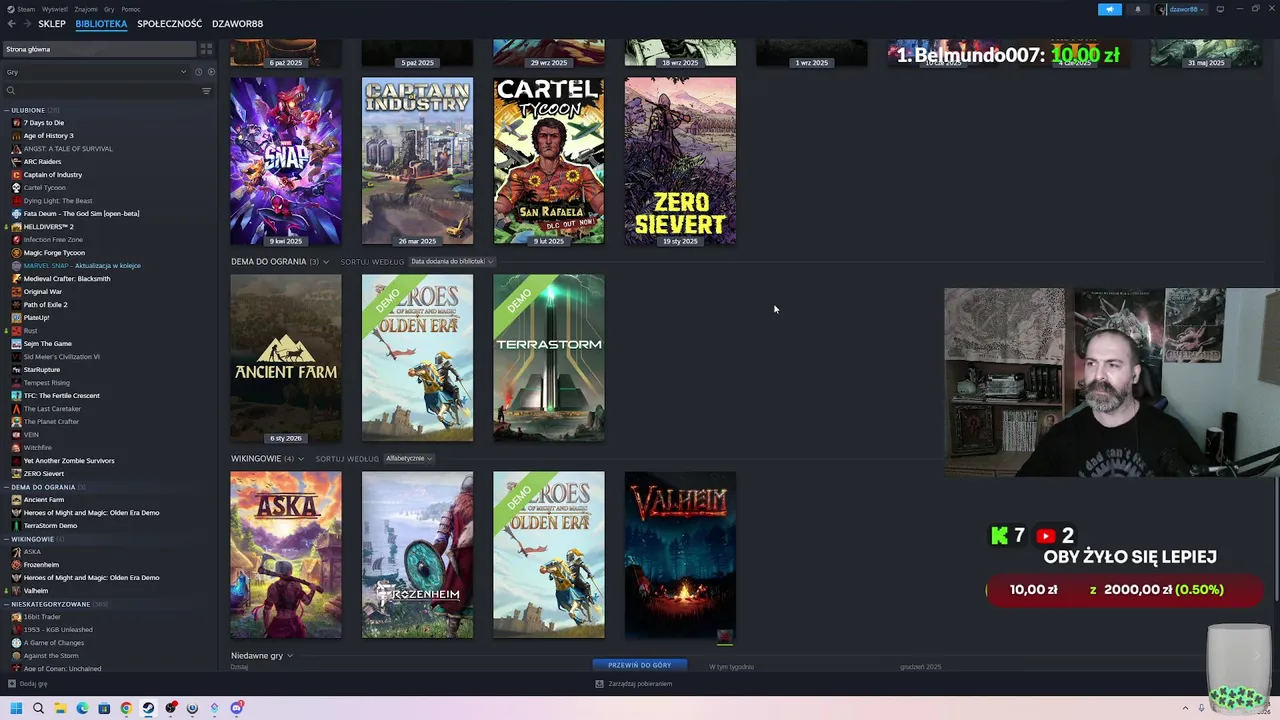Open Marvel Snap game cover
Viewport: 1280px width, 720px height.
[286, 161]
